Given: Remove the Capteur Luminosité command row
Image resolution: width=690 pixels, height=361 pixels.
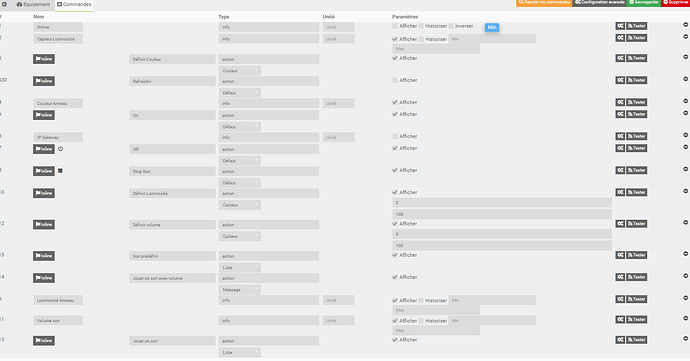Looking at the screenshot, I should (x=685, y=37).
